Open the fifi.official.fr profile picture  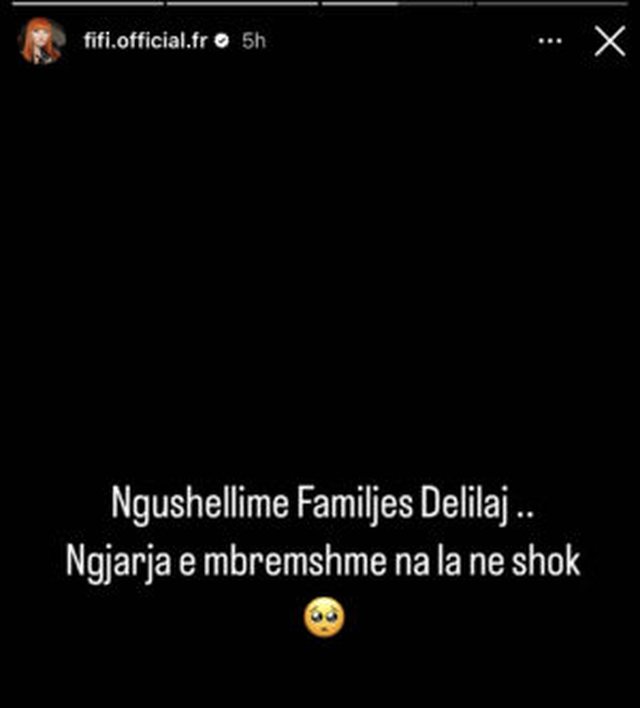(x=41, y=41)
